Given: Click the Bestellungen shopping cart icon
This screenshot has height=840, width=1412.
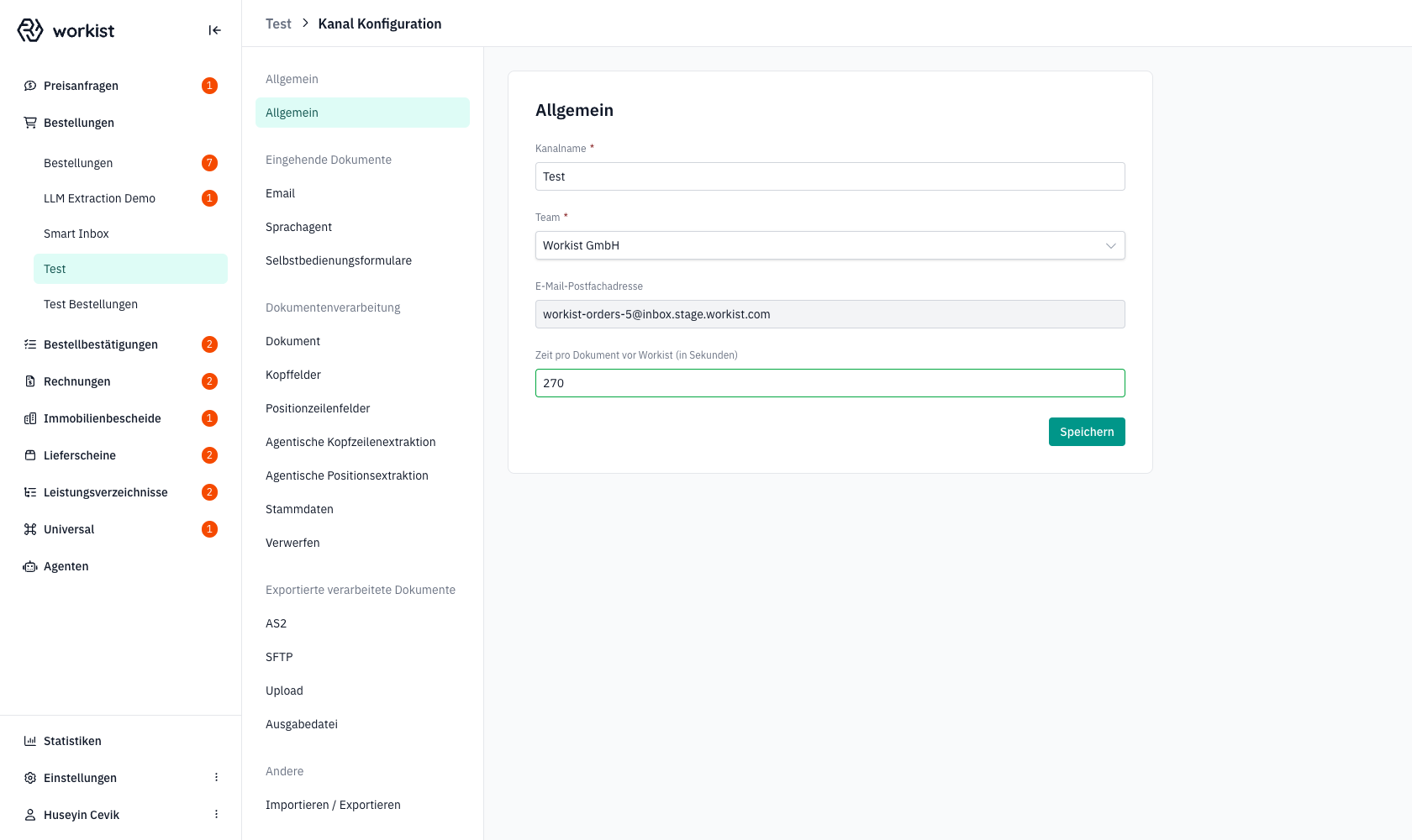Looking at the screenshot, I should (30, 123).
